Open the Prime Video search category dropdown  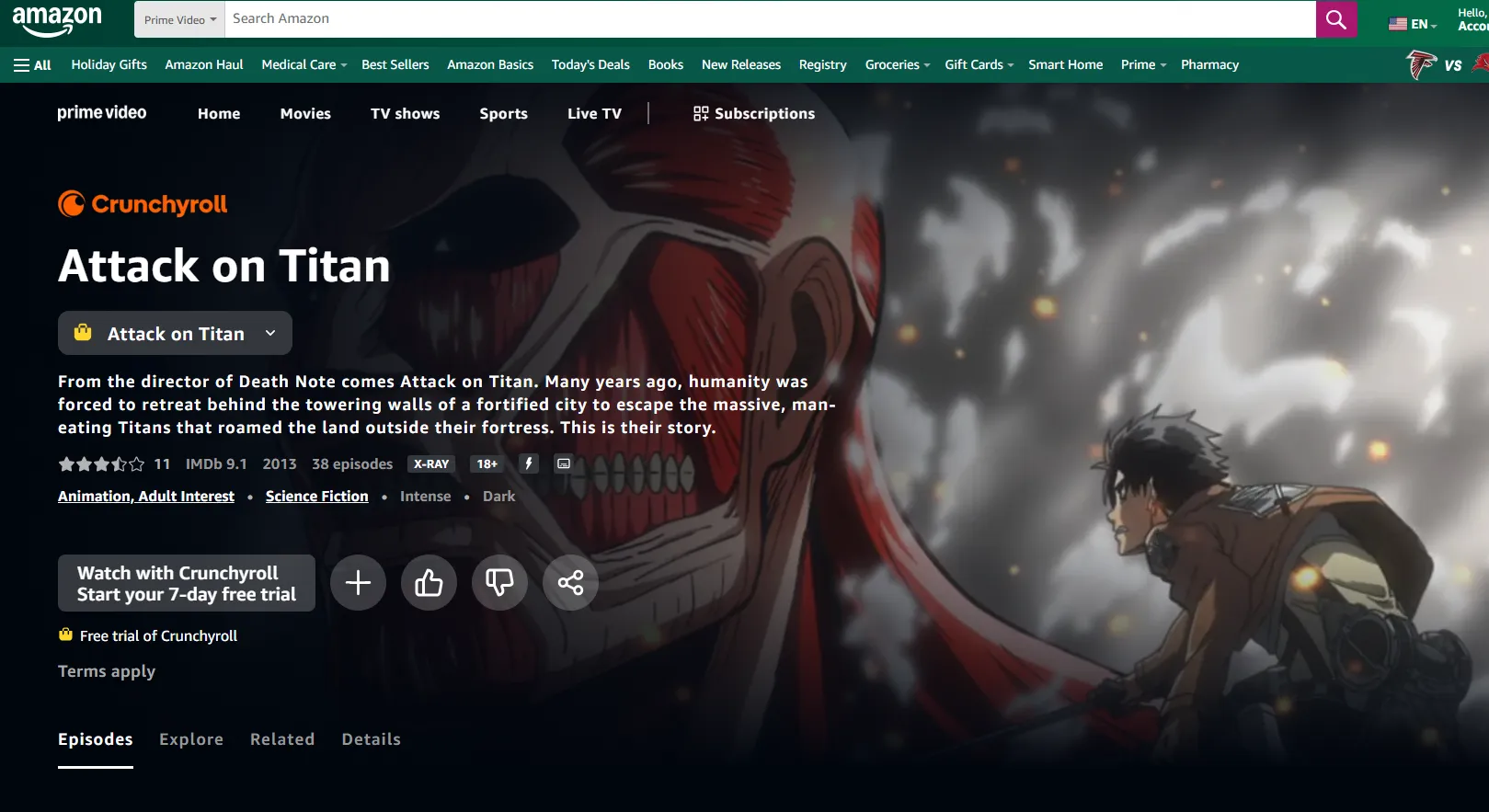click(x=179, y=19)
